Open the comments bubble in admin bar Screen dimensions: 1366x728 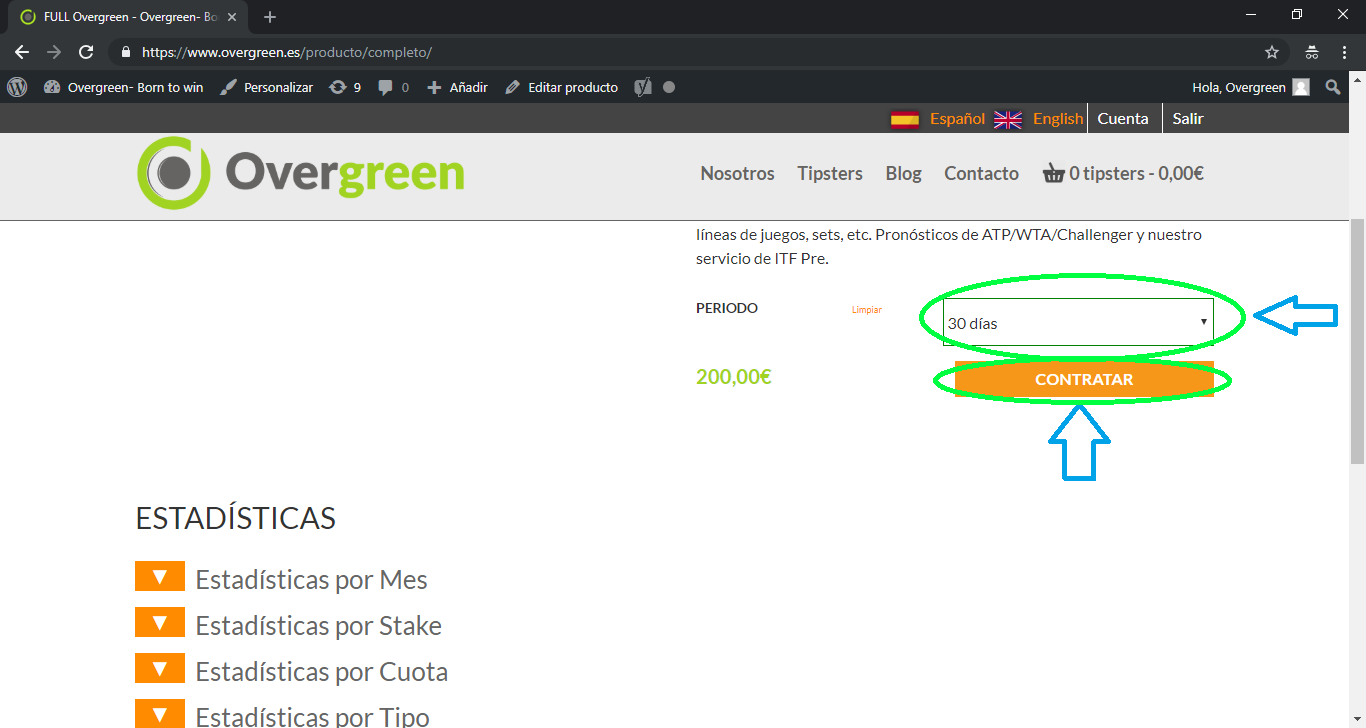393,87
